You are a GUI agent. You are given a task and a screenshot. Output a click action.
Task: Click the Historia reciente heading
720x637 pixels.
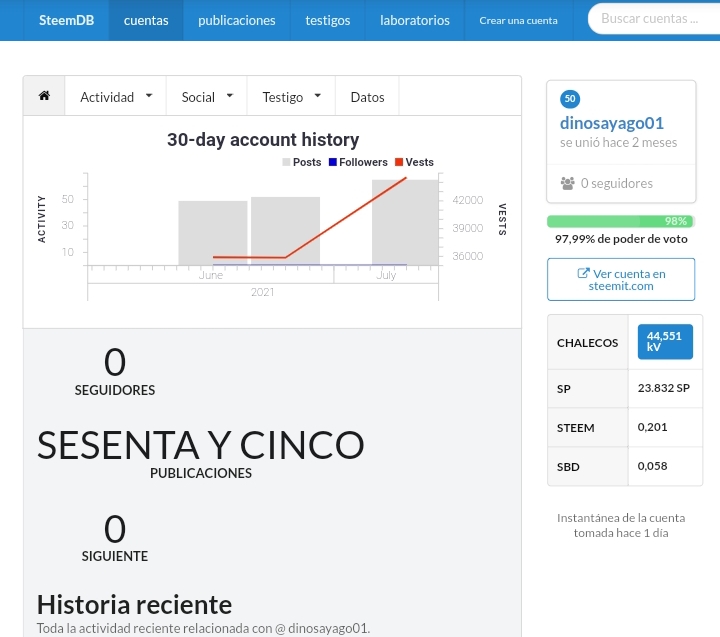[135, 604]
